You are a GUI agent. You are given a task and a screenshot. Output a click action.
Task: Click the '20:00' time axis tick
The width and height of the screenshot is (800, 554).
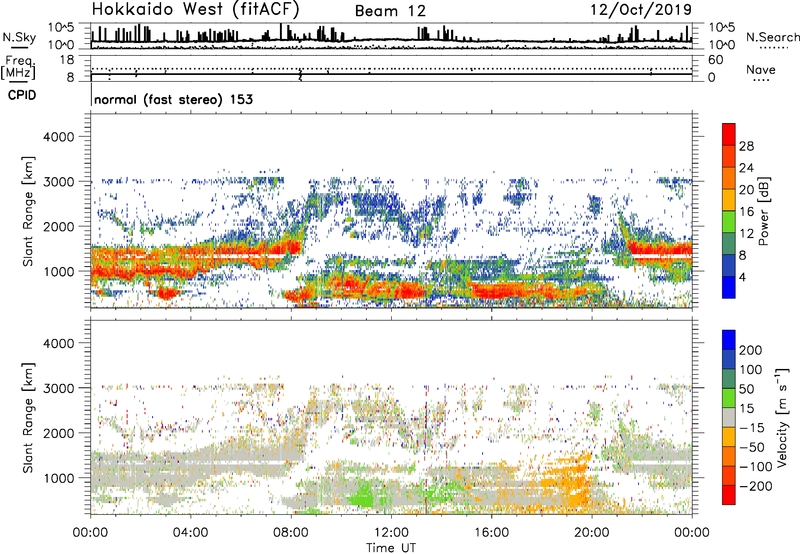(592, 533)
